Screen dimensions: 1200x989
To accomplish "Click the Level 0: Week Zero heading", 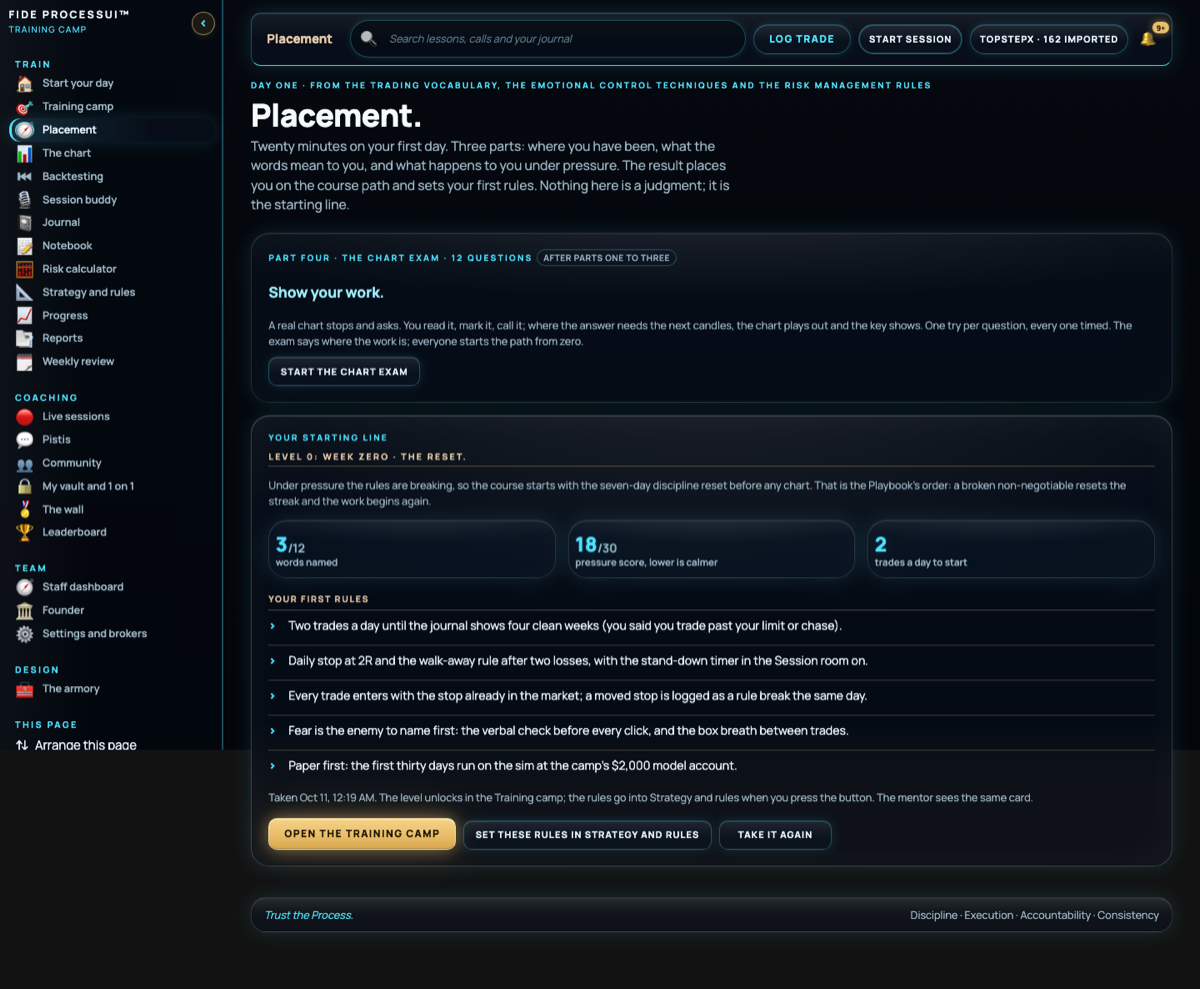I will 367,457.
